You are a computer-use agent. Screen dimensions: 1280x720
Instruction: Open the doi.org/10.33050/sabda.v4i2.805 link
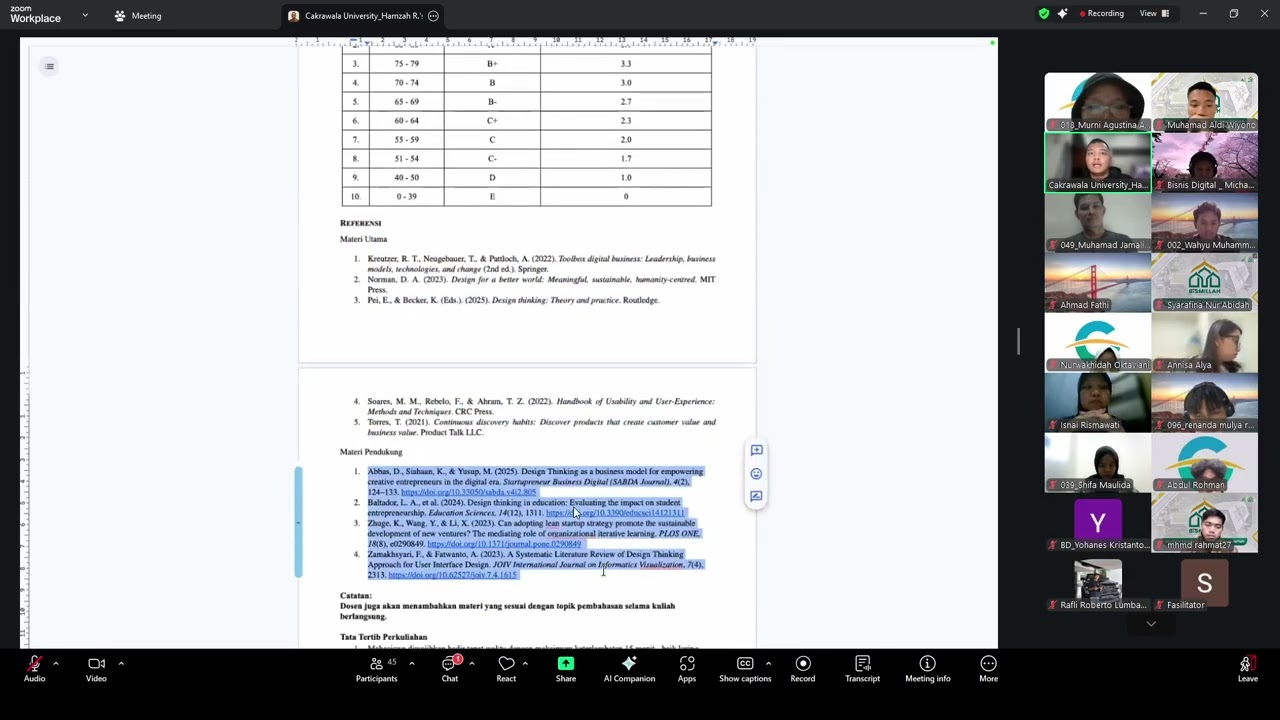tap(468, 492)
